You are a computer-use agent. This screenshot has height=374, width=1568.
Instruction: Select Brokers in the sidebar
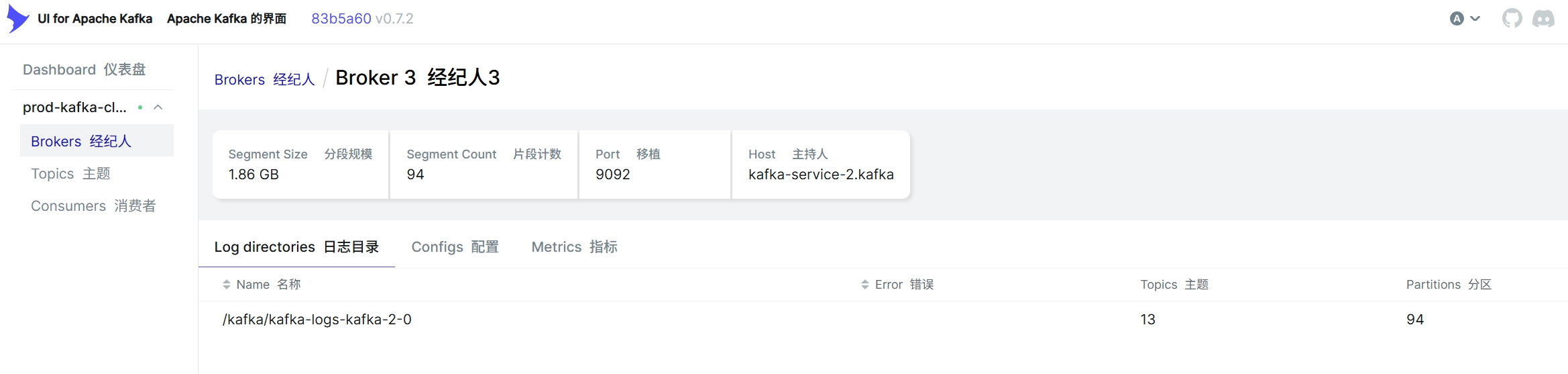click(97, 141)
